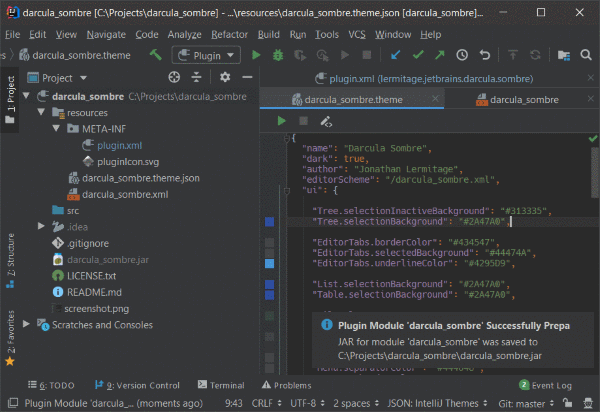Open the Terminal tool window
The image size is (600, 412).
coord(221,385)
